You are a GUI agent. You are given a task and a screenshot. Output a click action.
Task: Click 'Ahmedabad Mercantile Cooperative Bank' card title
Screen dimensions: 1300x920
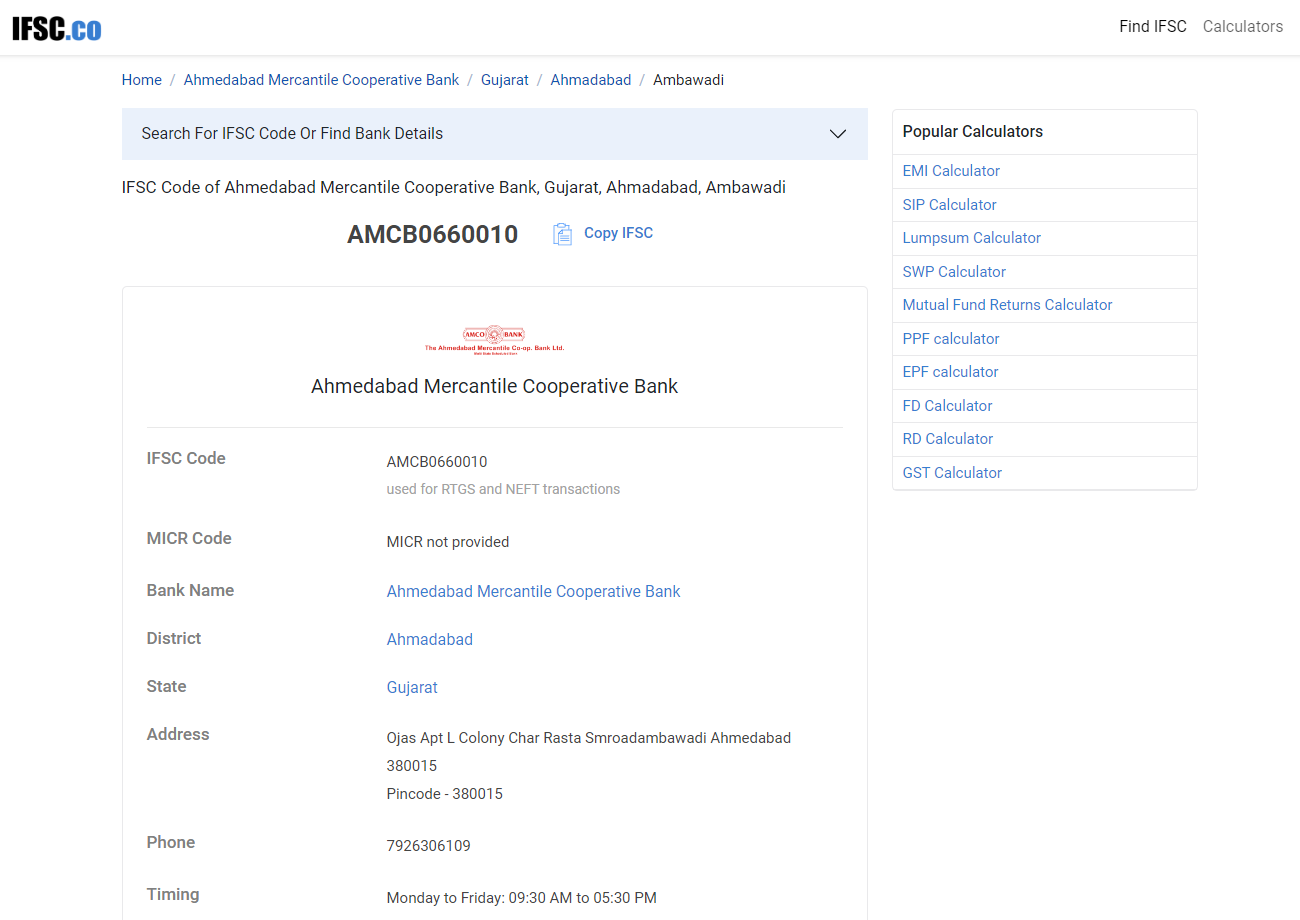coord(494,386)
